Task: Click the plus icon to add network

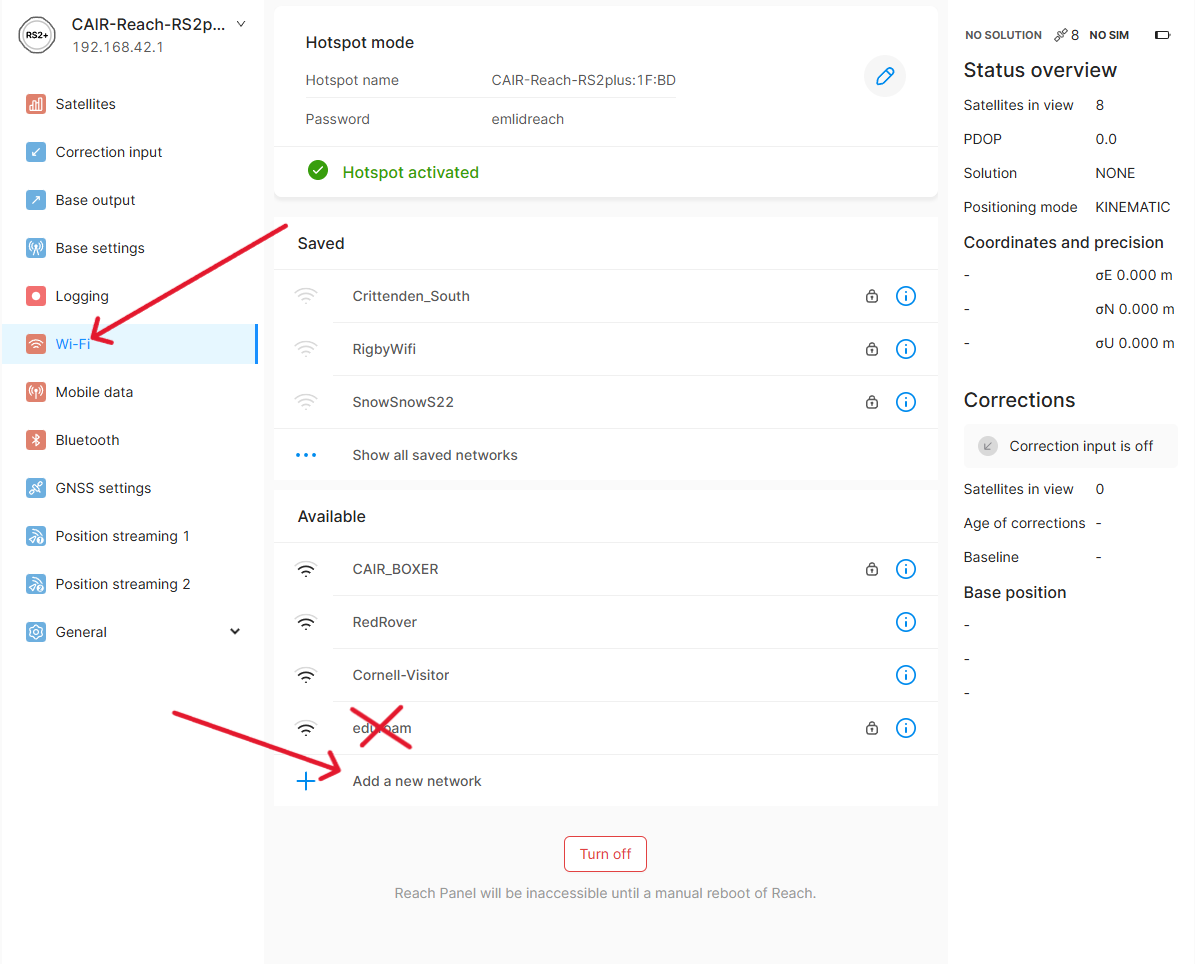Action: point(306,781)
